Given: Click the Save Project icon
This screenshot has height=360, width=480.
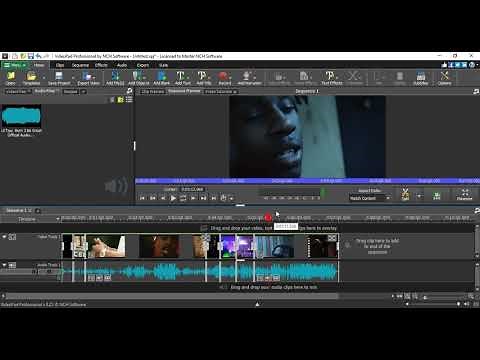Looking at the screenshot, I should click(x=59, y=78).
